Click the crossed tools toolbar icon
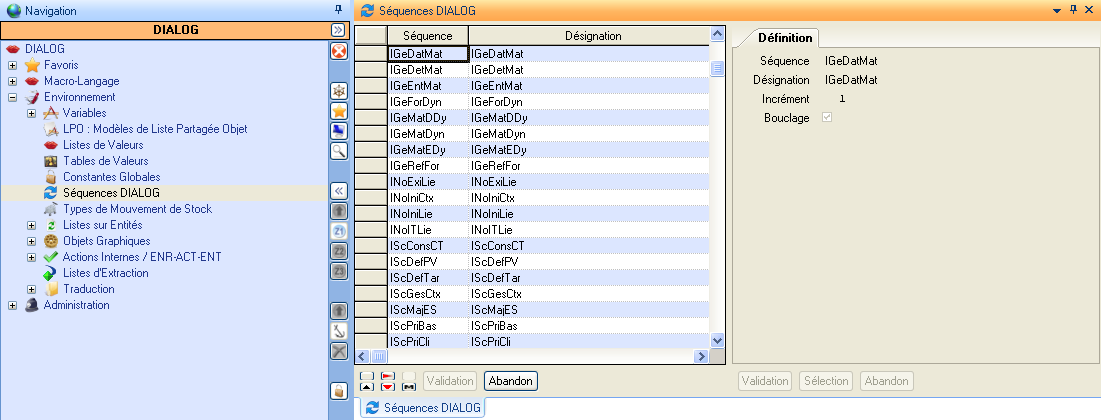The image size is (1101, 420). pos(339,351)
